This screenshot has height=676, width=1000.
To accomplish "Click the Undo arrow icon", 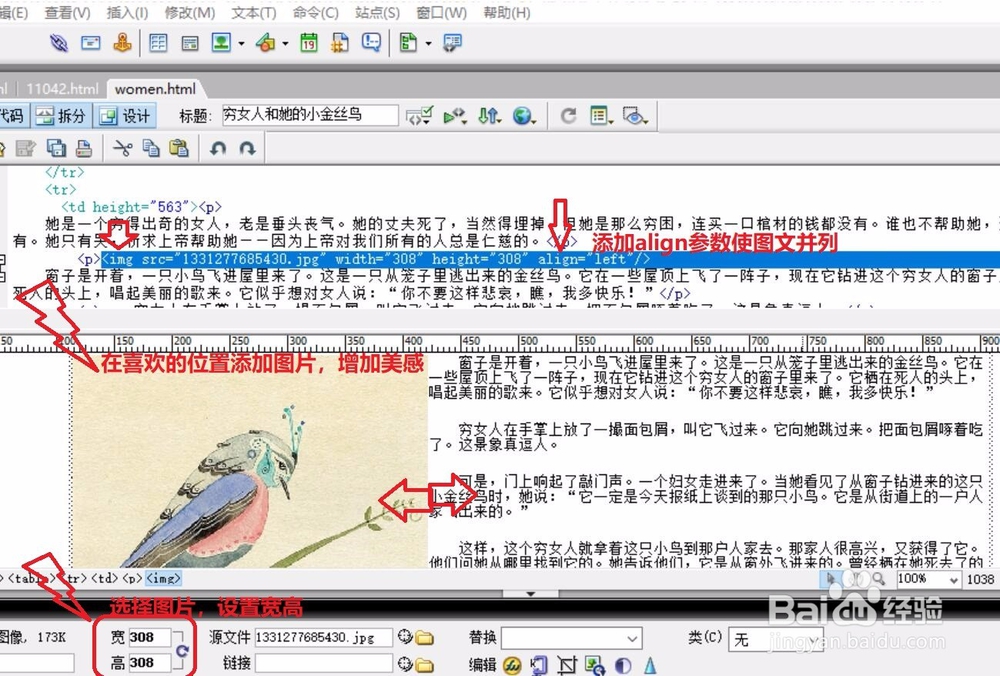I will [218, 149].
